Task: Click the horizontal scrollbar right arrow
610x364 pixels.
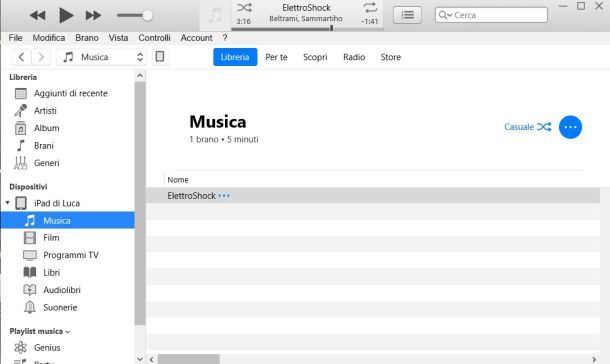Action: (594, 359)
